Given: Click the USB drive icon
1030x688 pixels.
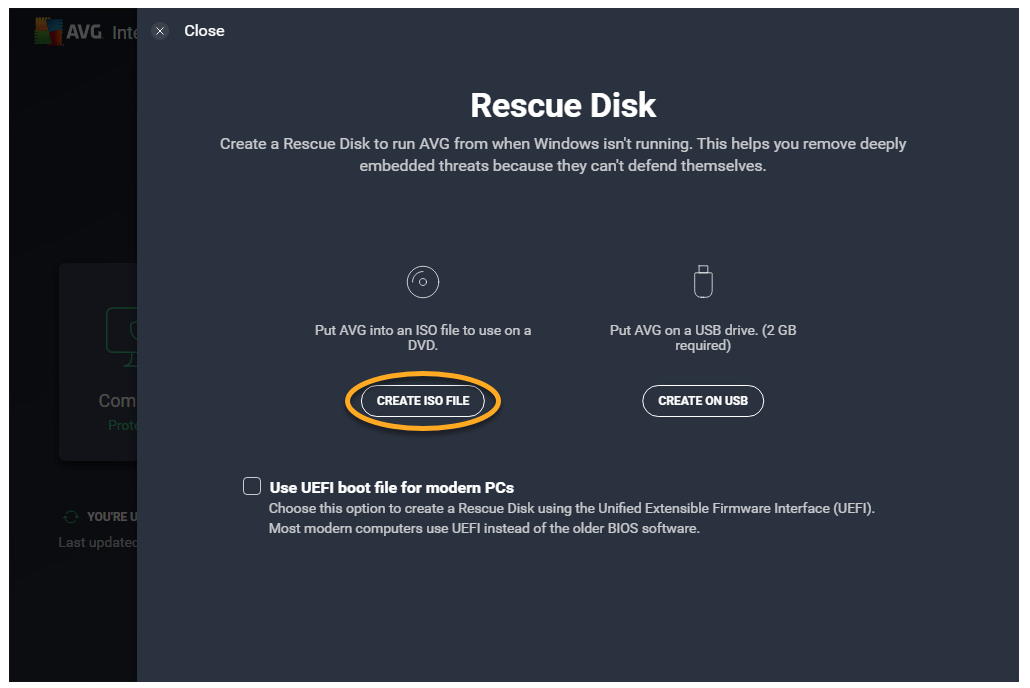Looking at the screenshot, I should (x=703, y=282).
